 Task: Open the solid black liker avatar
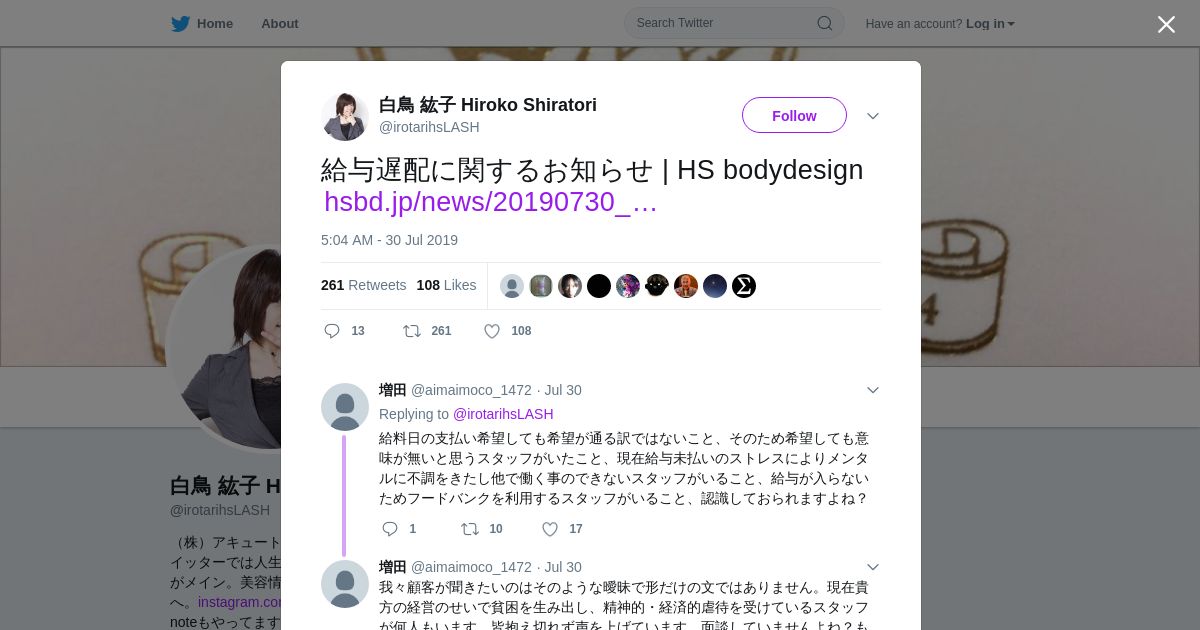[x=599, y=286]
